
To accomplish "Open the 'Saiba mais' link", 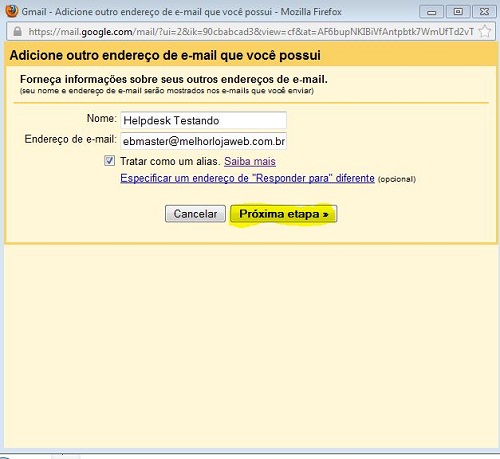I will click(250, 161).
